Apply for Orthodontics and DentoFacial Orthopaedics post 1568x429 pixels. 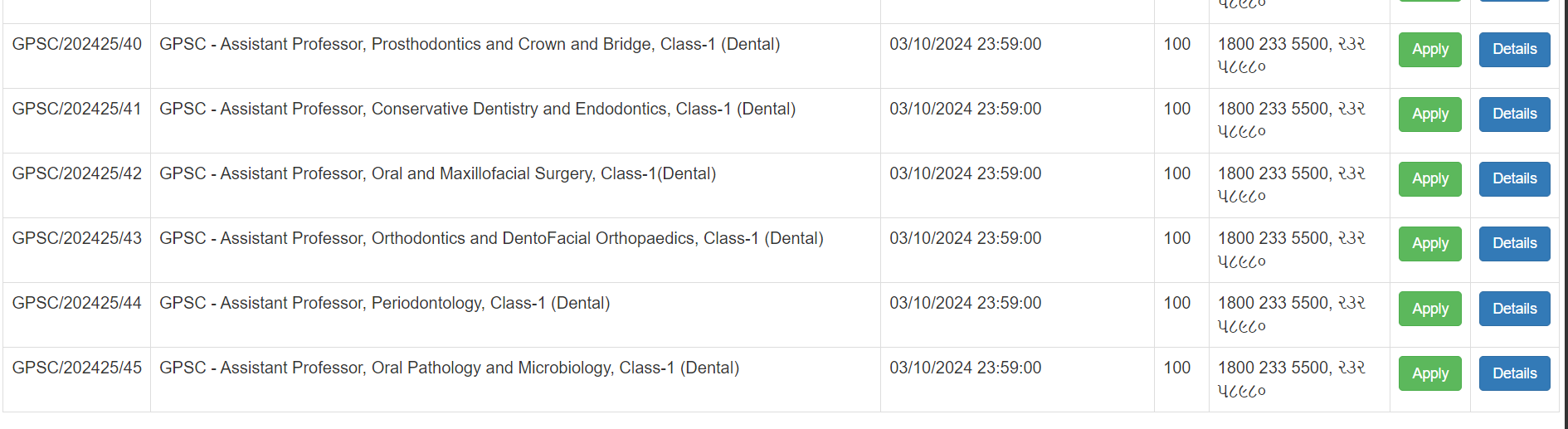[x=1429, y=244]
